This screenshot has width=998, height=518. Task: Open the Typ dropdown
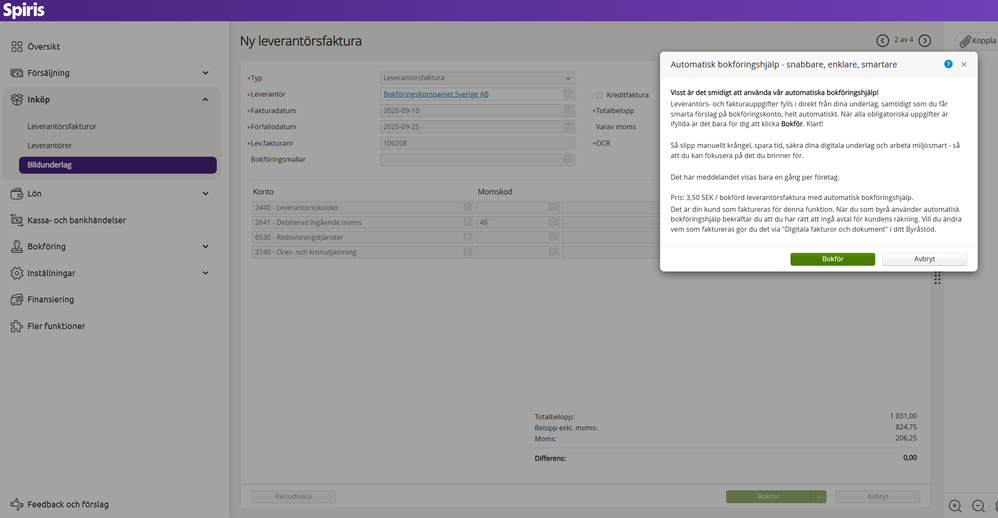[x=477, y=78]
